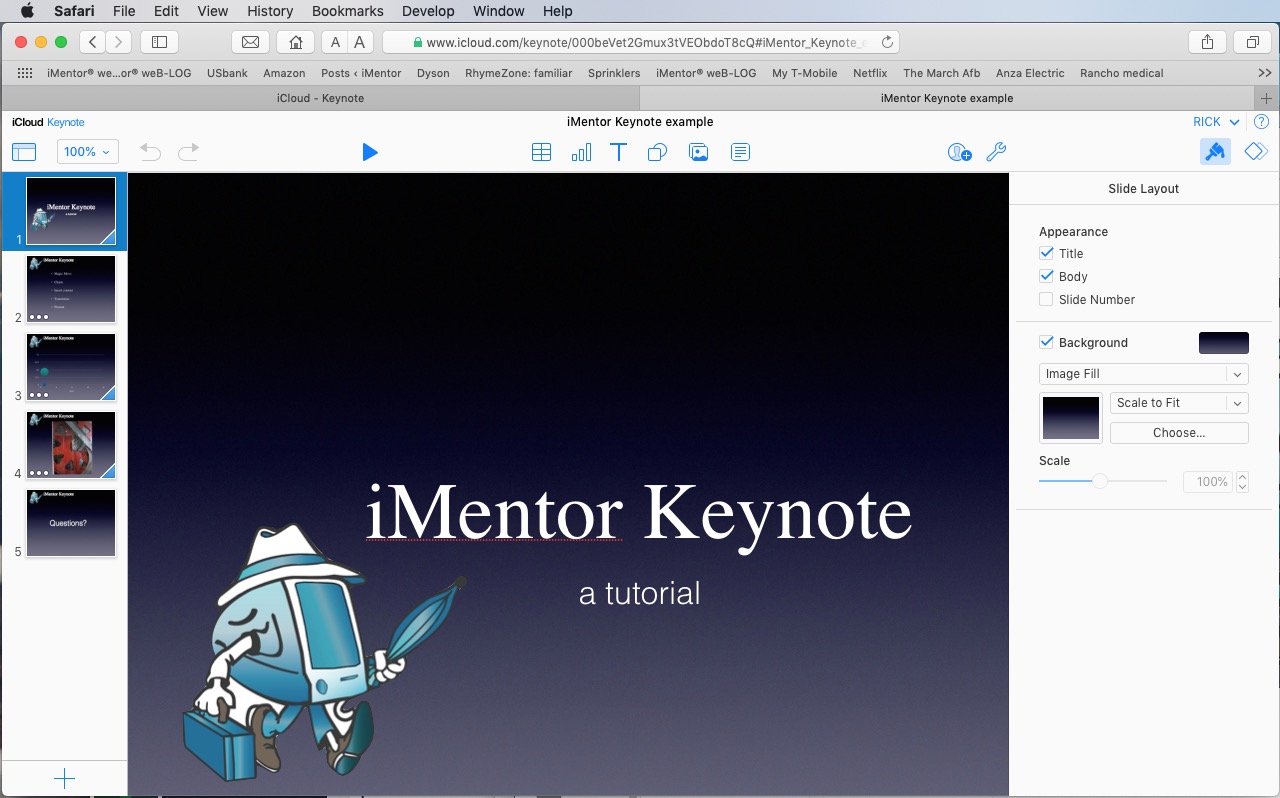
Task: Open the bookmarks grid icon
Action: (26, 73)
